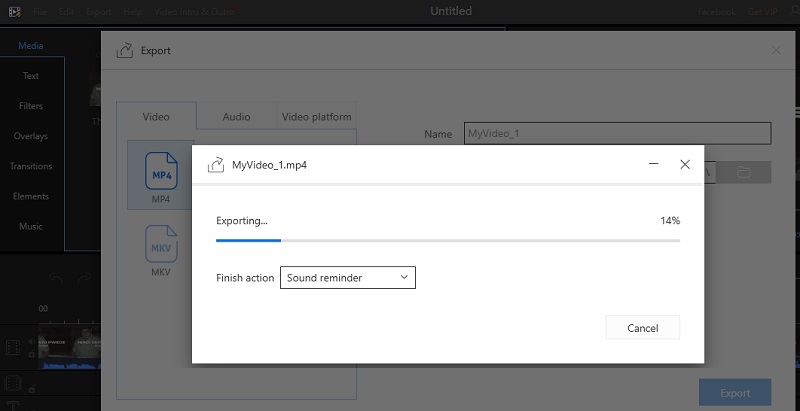The image size is (800, 411).
Task: Browse the output folder icon
Action: point(744,173)
